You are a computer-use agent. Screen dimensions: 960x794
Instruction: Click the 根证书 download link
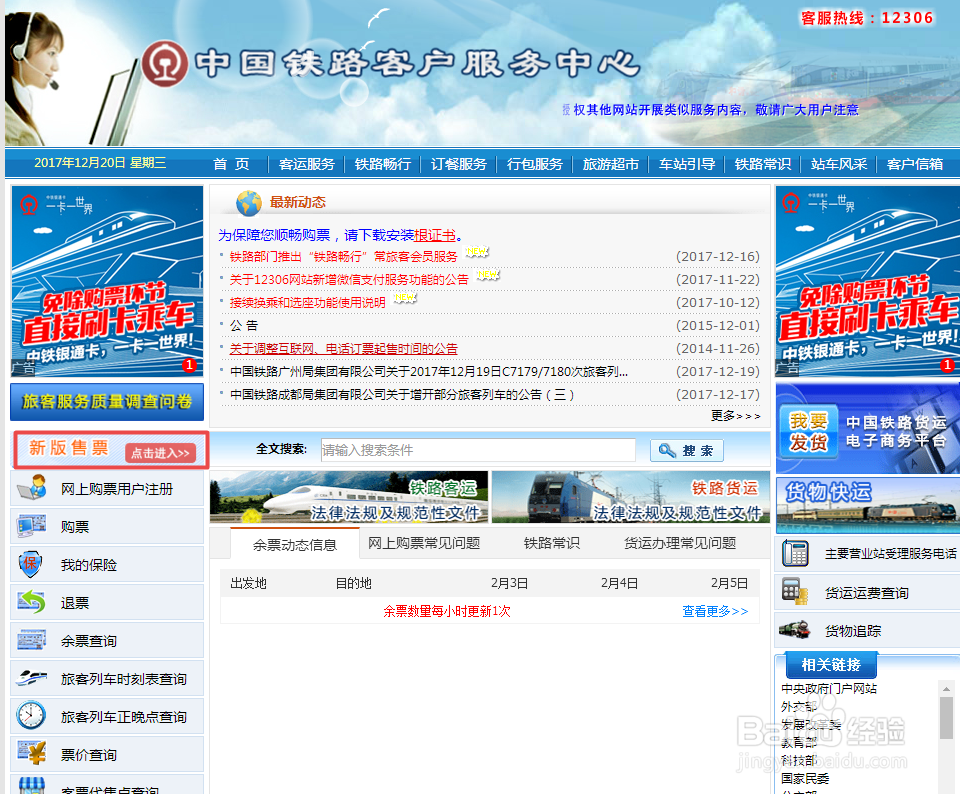(435, 235)
